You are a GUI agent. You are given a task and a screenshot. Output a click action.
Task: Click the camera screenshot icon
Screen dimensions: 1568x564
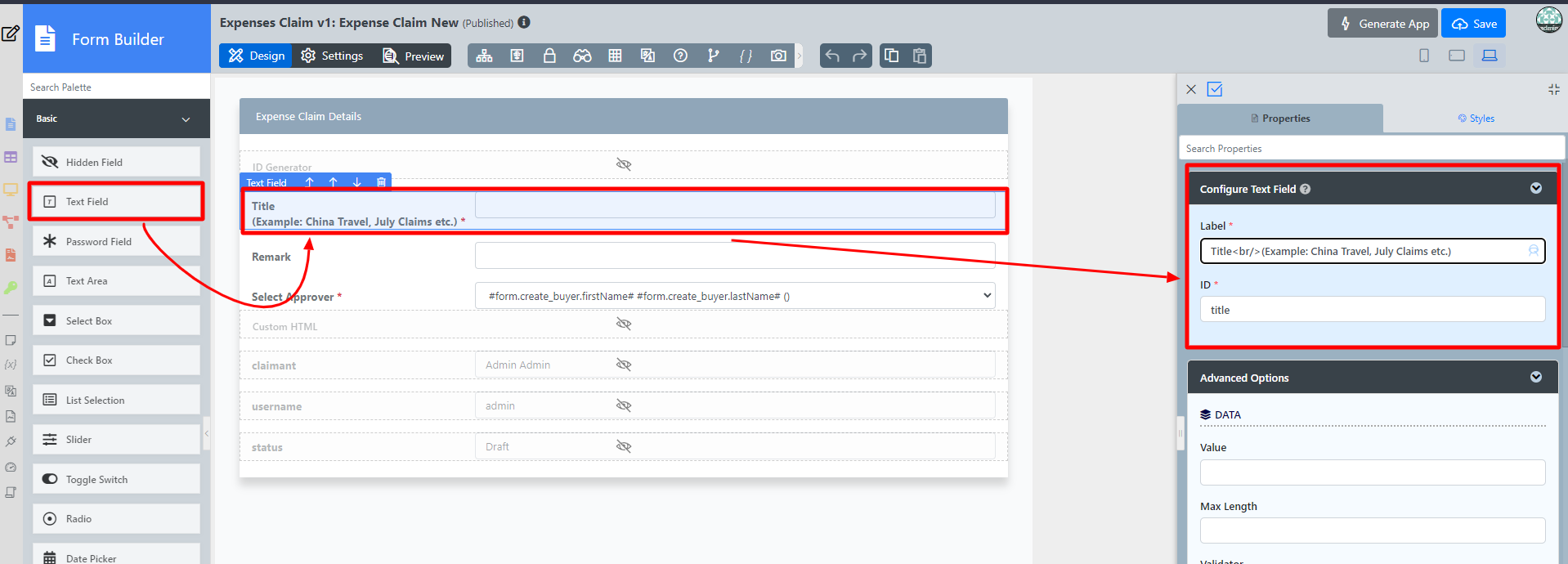click(778, 56)
